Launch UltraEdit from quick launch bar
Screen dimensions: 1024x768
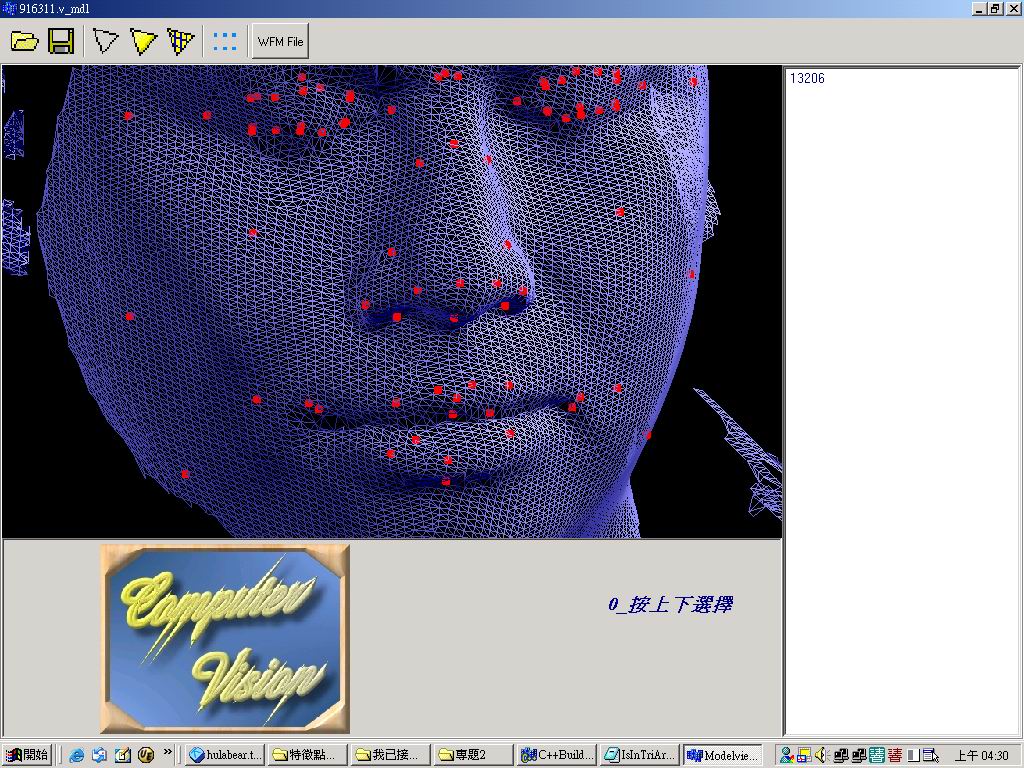click(146, 755)
